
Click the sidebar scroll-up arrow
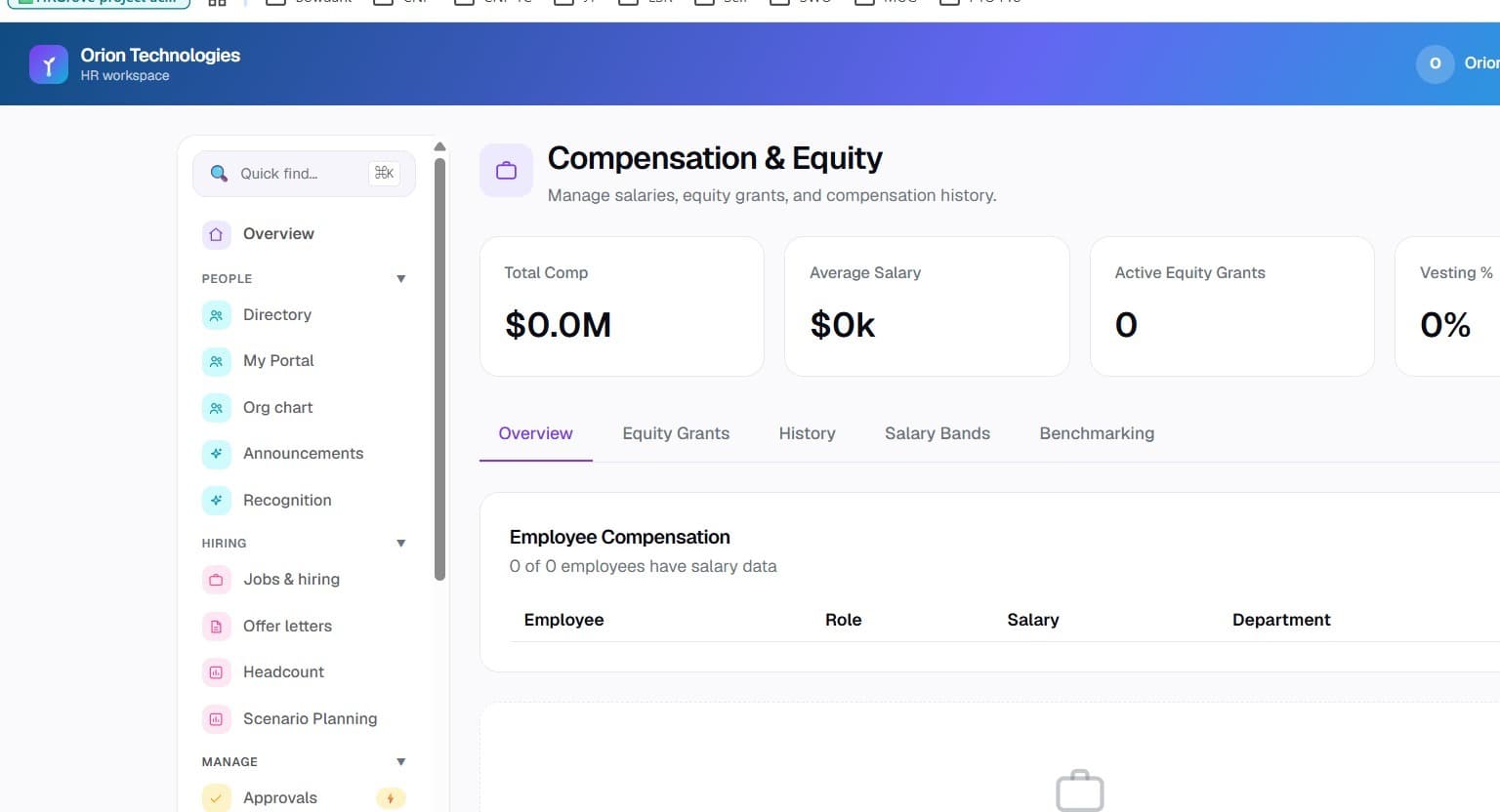pos(439,146)
